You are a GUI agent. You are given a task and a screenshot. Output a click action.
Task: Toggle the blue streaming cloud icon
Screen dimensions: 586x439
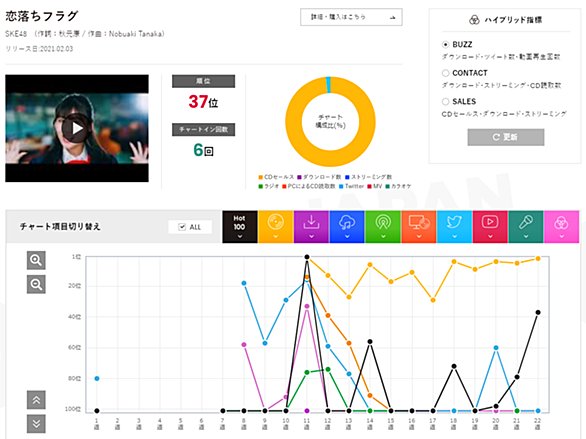point(347,227)
